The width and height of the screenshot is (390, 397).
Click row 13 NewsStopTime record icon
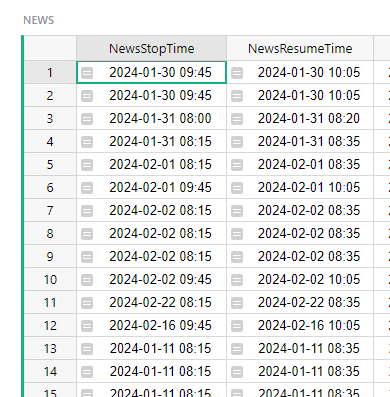pyautogui.click(x=87, y=349)
